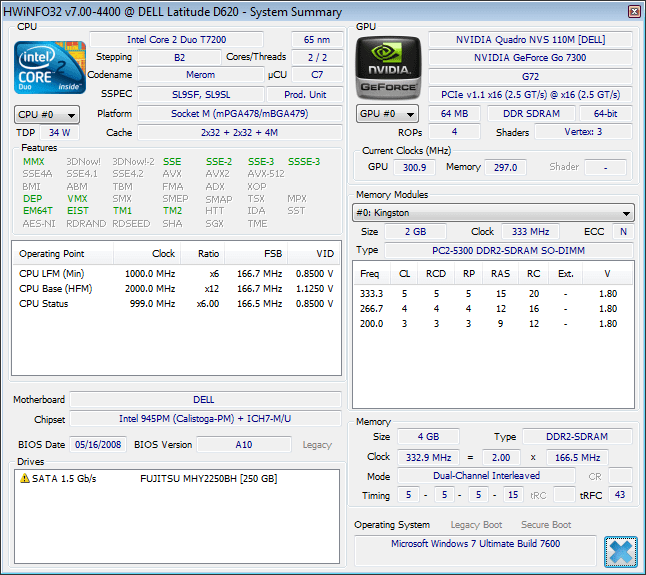Screen dimensions: 646x575
Task: Click the A10 BIOS version field
Action: click(244, 444)
